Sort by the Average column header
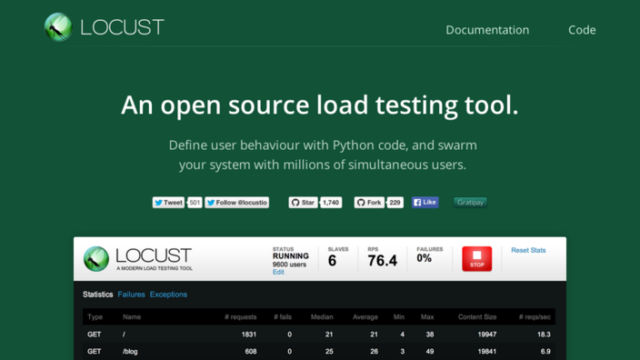Screen dimensions: 640x360 [x=365, y=317]
